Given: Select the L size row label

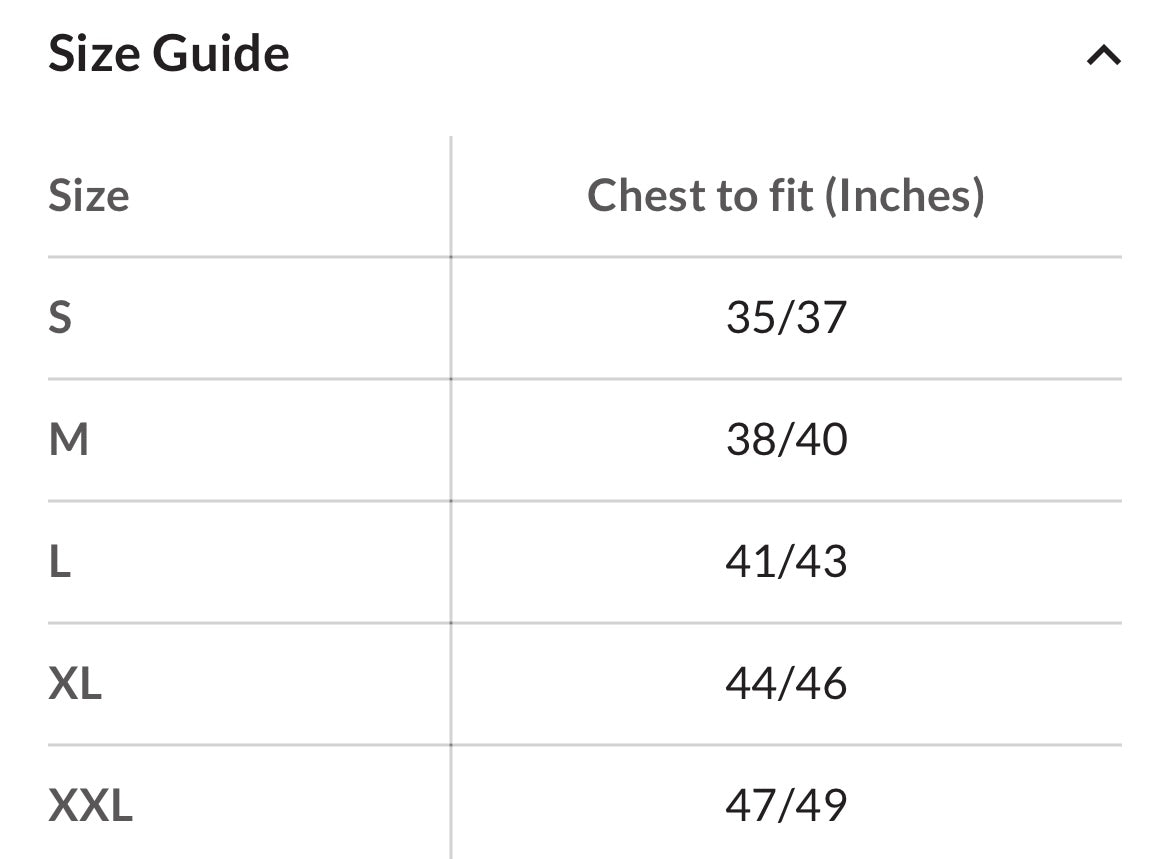Looking at the screenshot, I should pyautogui.click(x=60, y=561).
